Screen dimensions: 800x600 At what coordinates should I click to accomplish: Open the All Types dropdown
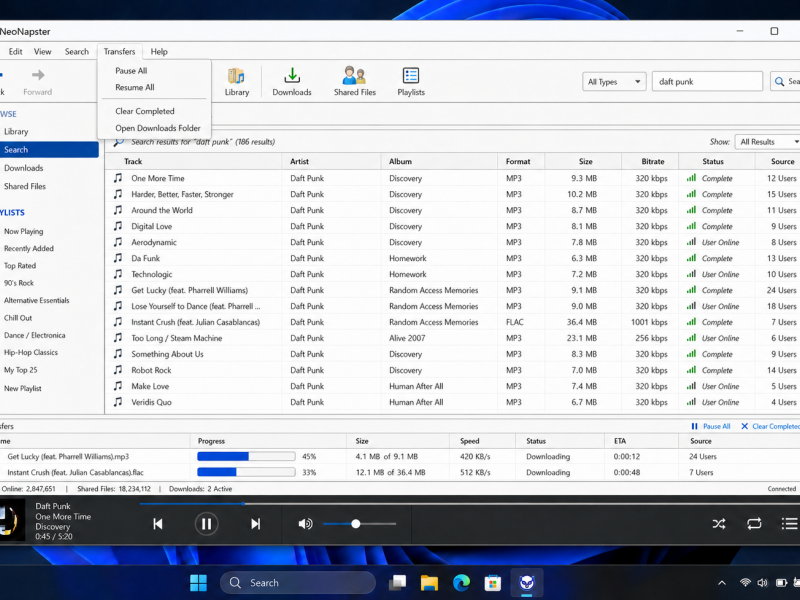click(x=614, y=82)
